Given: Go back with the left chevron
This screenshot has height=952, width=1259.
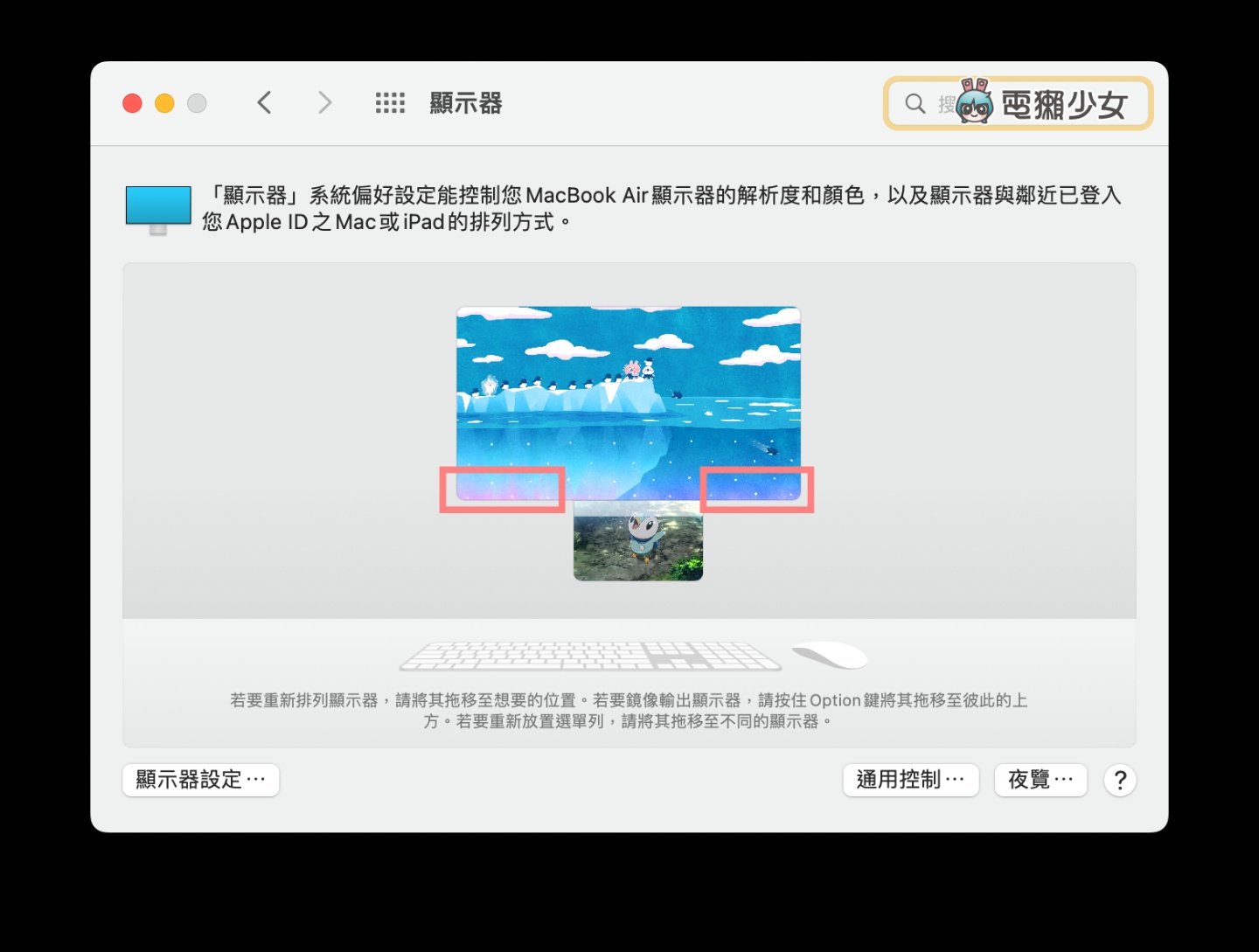Looking at the screenshot, I should [264, 103].
